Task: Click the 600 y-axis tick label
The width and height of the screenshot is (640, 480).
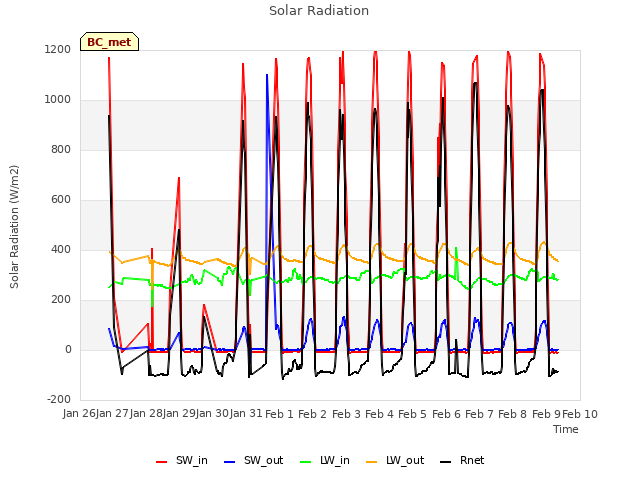Action: point(61,200)
